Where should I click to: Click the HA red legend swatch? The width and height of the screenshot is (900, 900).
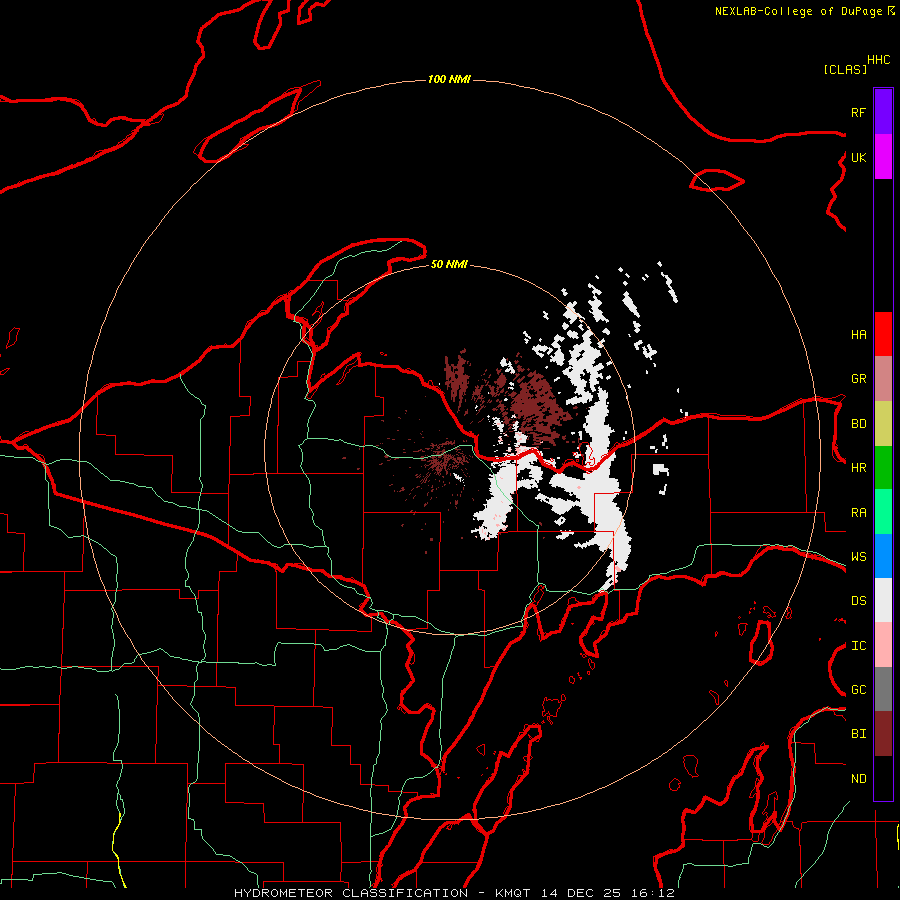coord(883,334)
